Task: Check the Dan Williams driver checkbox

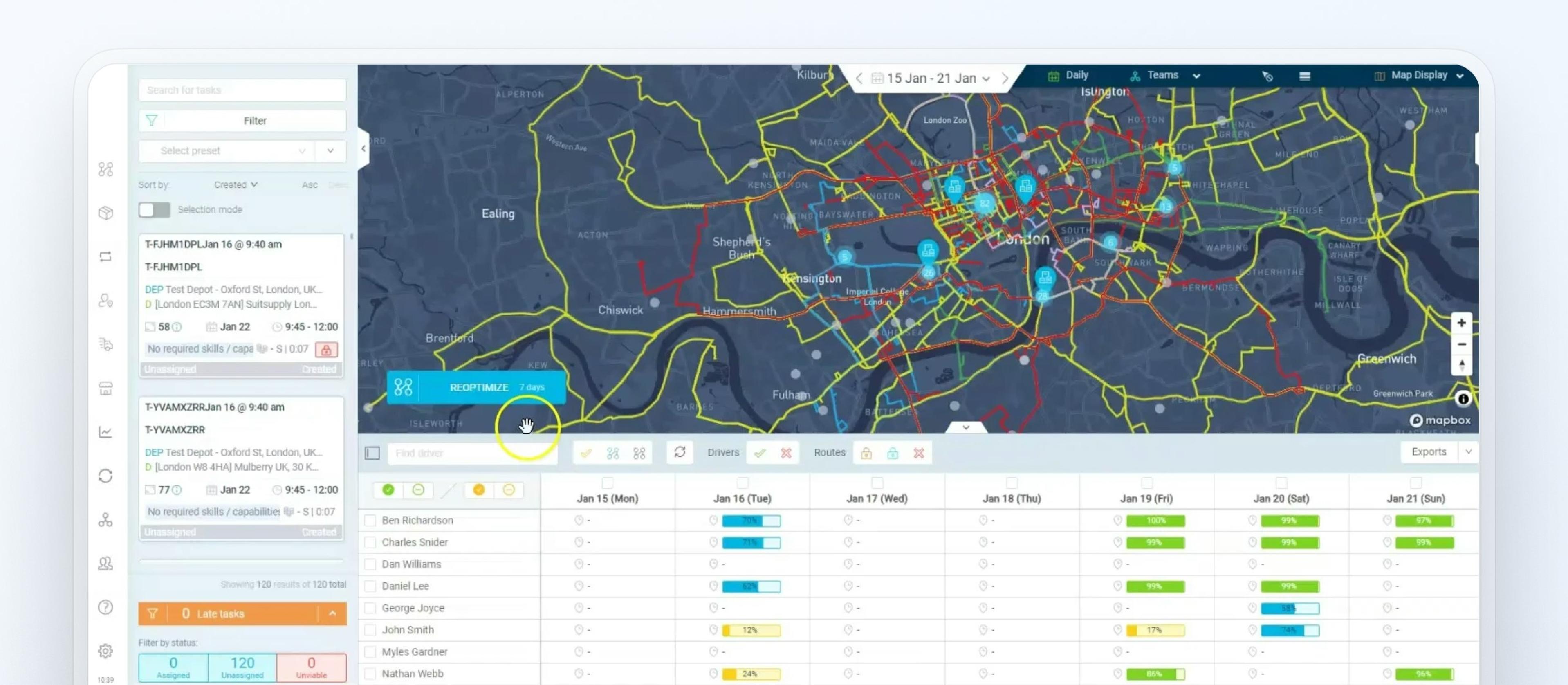Action: point(370,564)
